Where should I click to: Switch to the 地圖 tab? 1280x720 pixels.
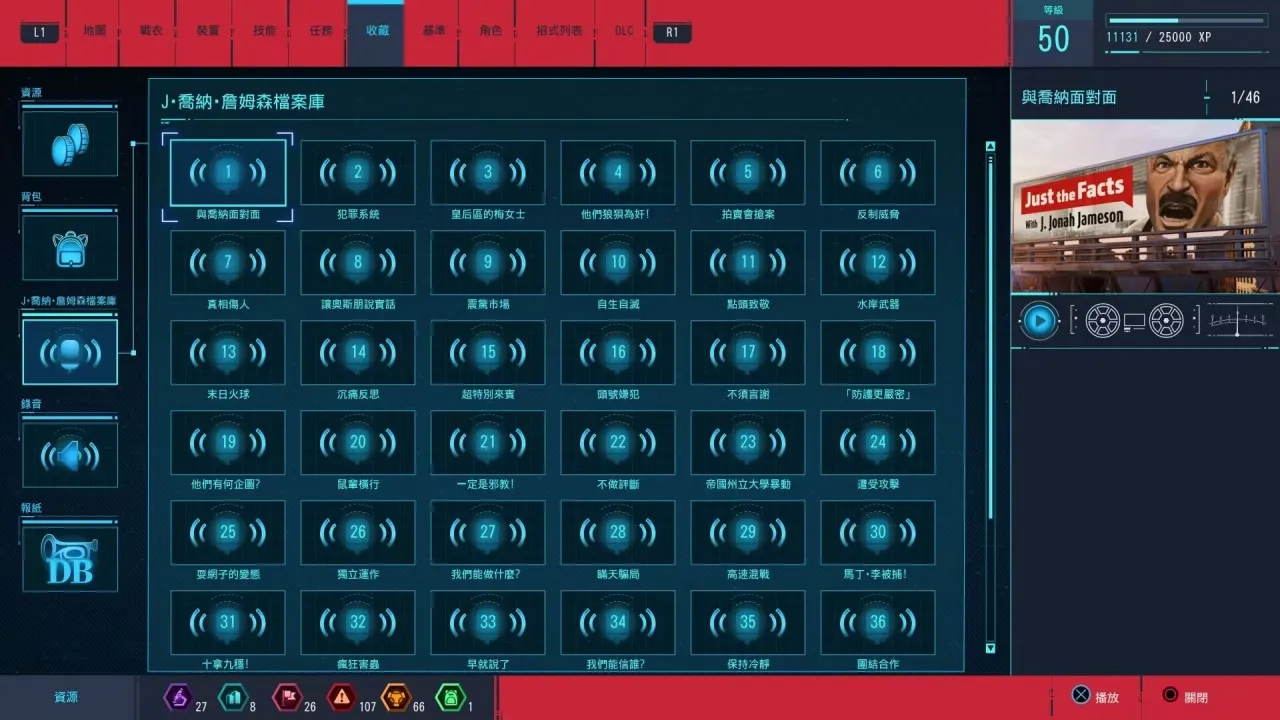tap(95, 31)
